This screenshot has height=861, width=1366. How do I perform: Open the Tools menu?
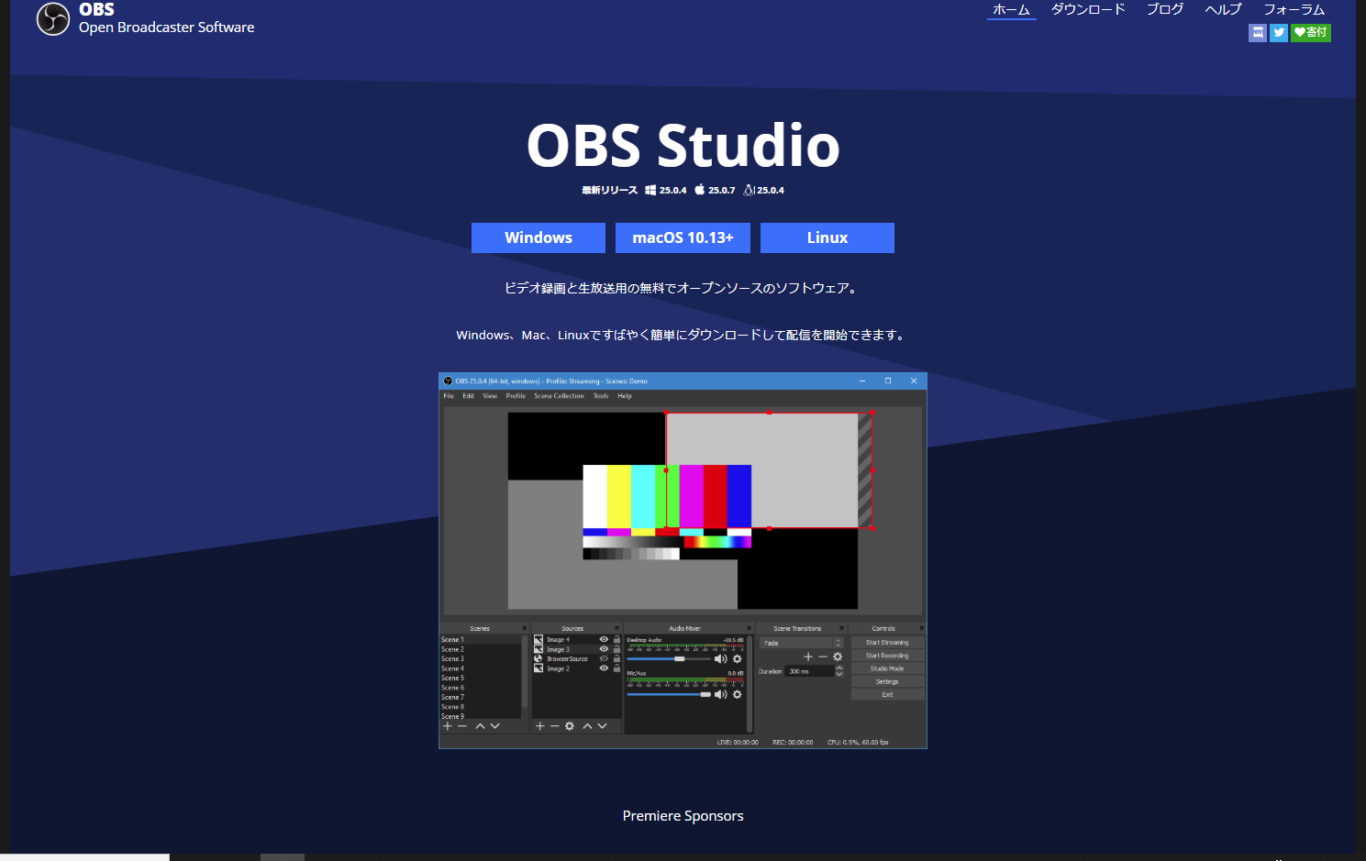tap(600, 395)
